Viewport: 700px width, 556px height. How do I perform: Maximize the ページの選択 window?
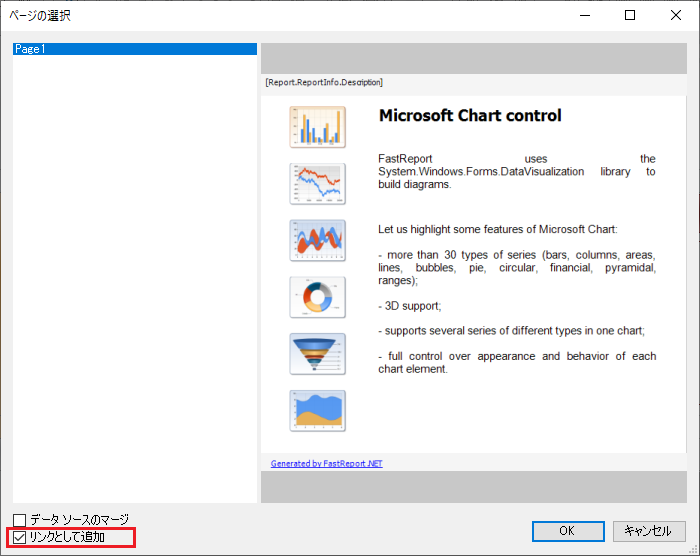pyautogui.click(x=630, y=15)
